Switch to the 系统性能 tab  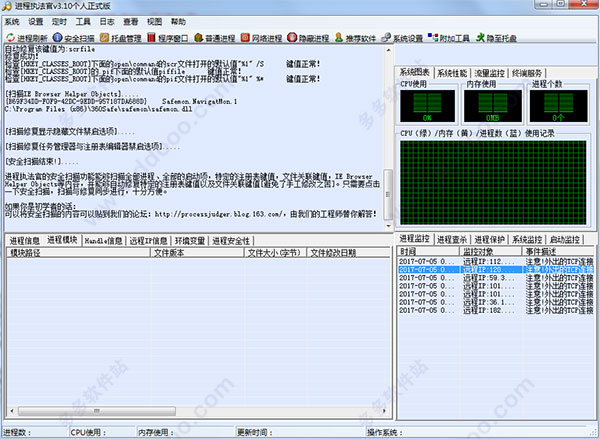coord(452,73)
